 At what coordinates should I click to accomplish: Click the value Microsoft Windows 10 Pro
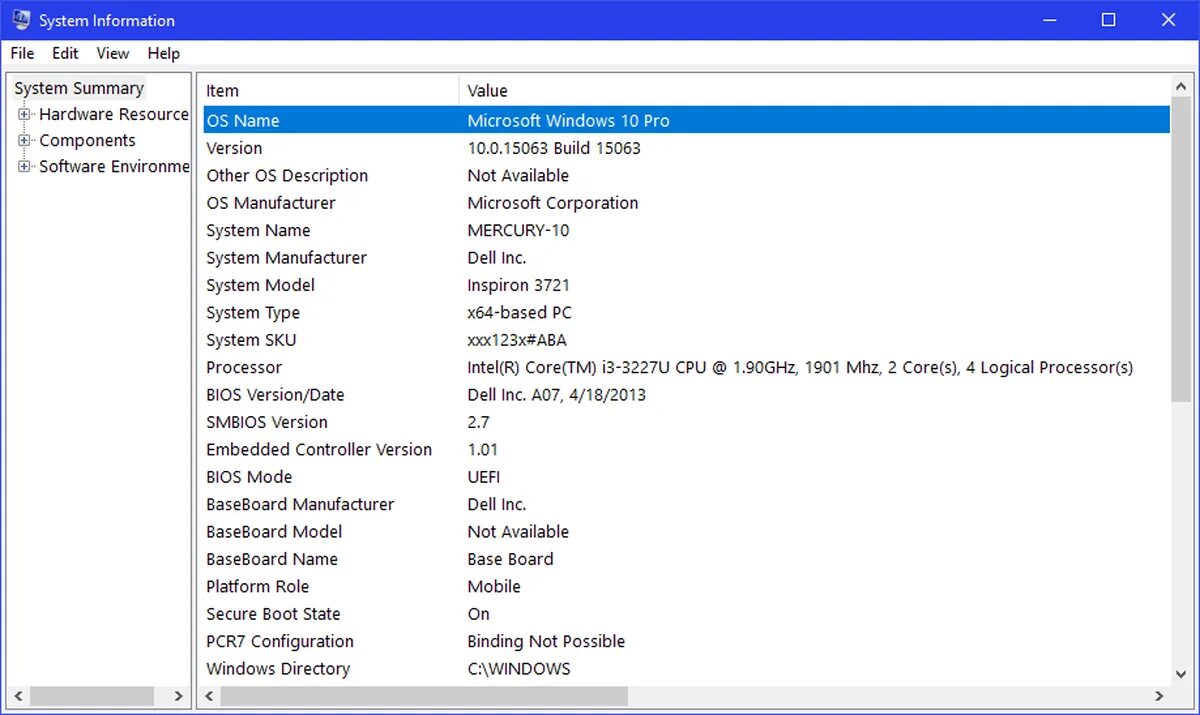click(568, 120)
